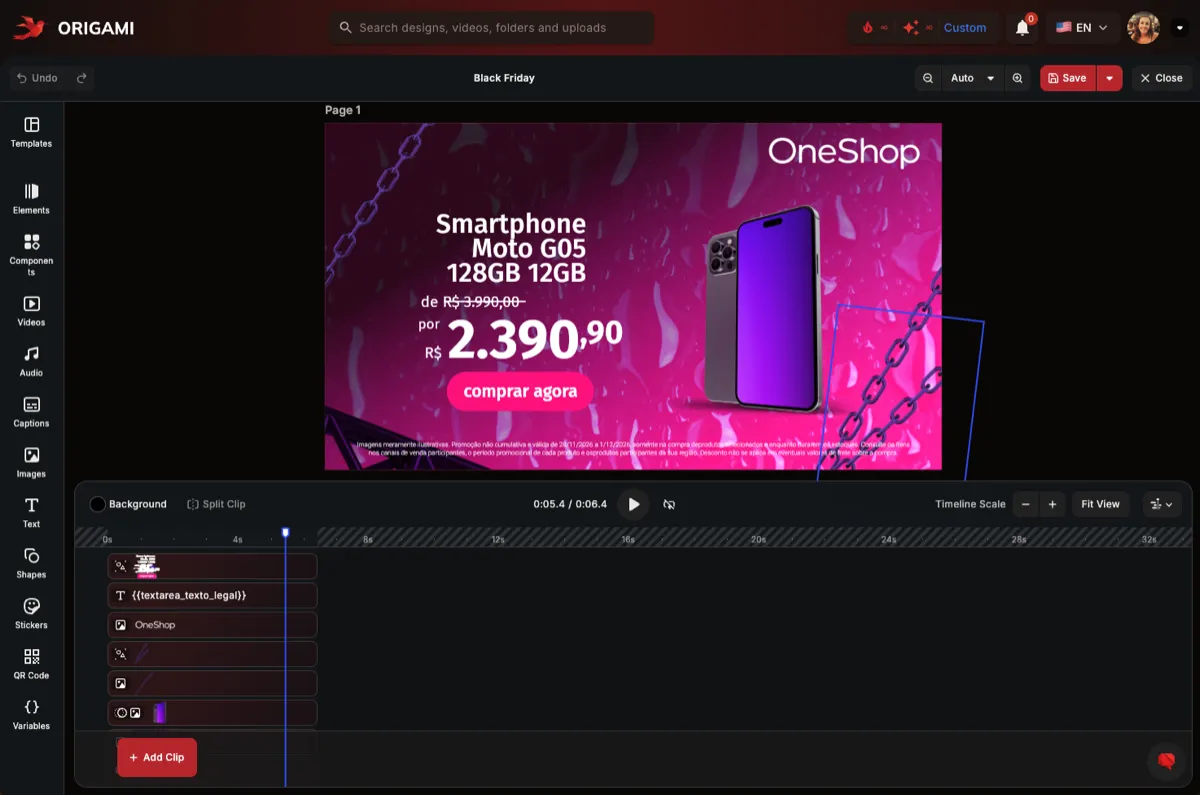Click the Split Clip button
This screenshot has height=795, width=1200.
216,505
